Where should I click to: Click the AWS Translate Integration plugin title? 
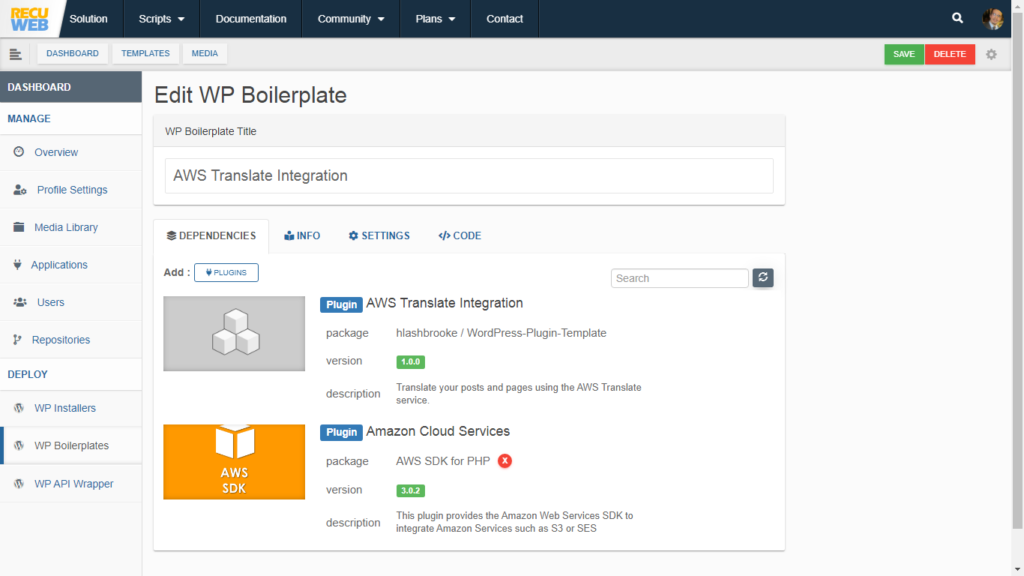point(444,303)
